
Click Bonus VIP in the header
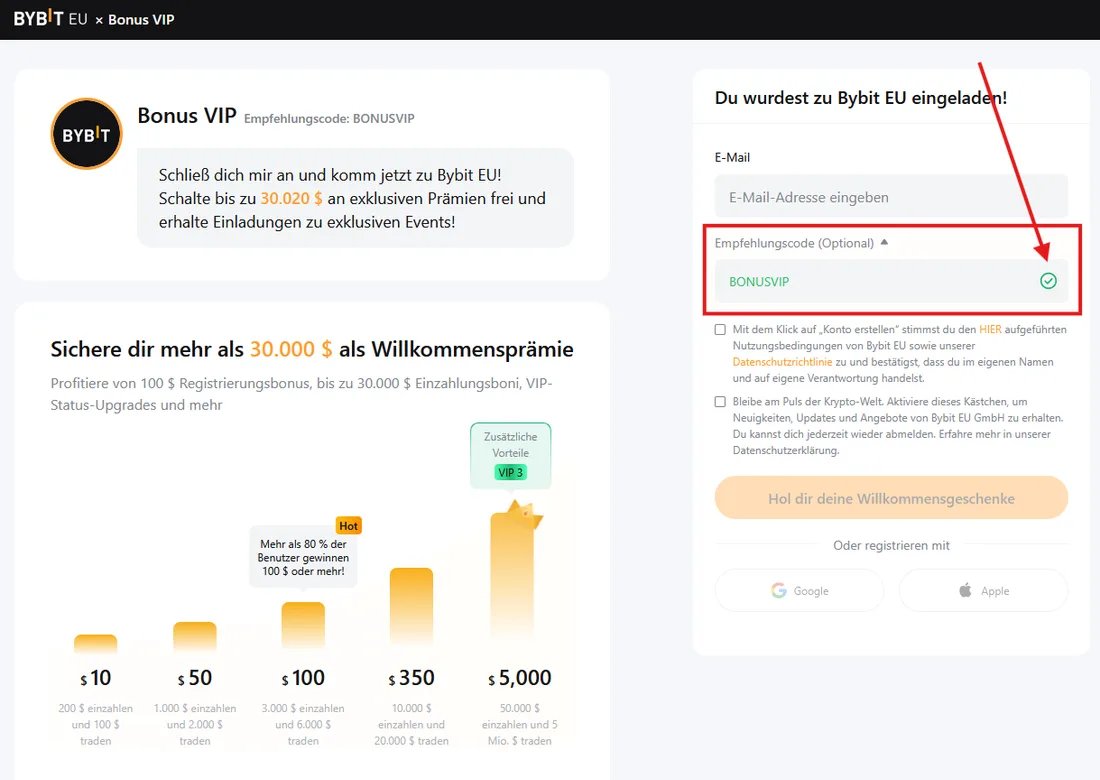141,20
